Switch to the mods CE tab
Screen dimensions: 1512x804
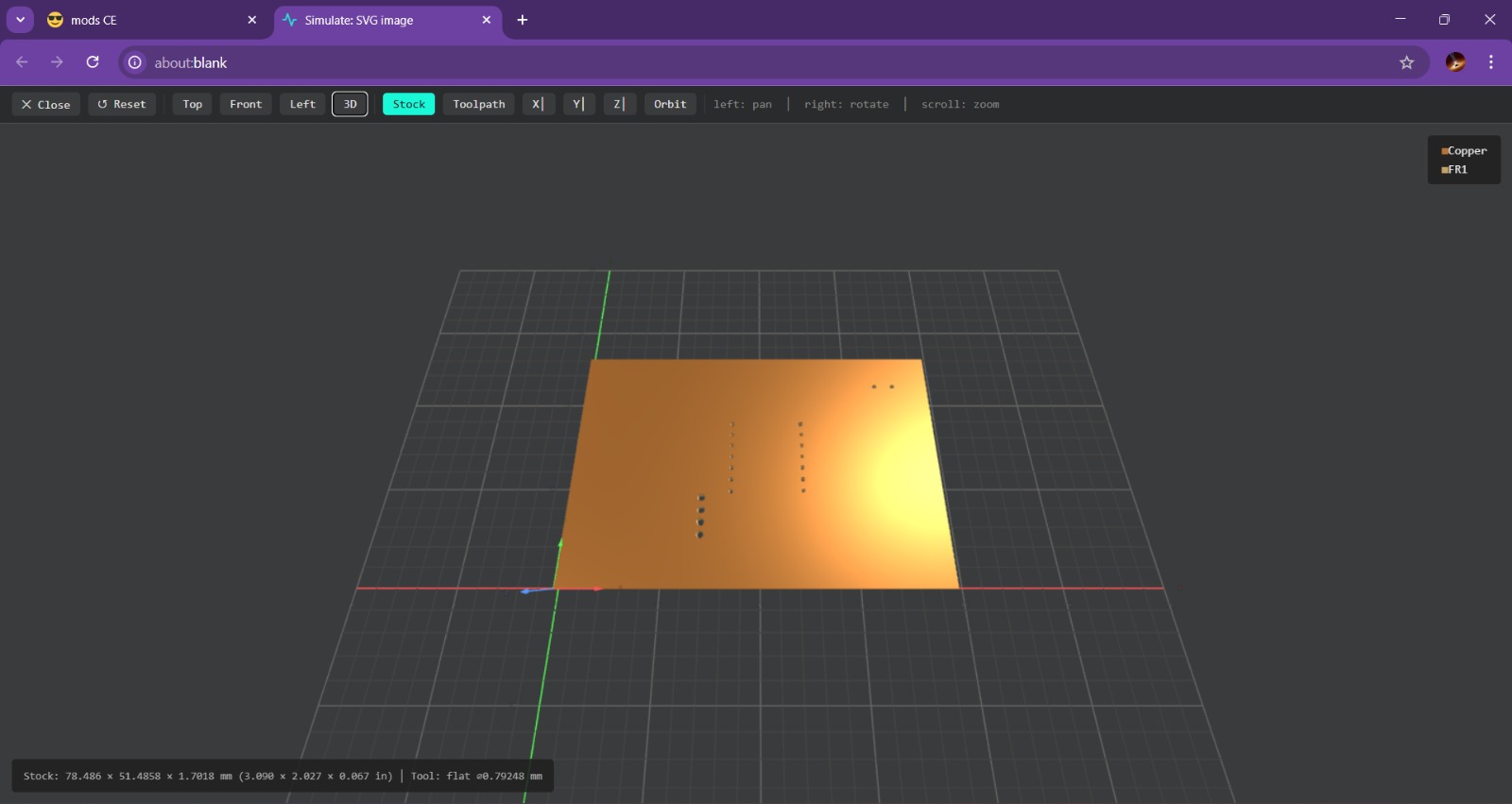[x=142, y=20]
